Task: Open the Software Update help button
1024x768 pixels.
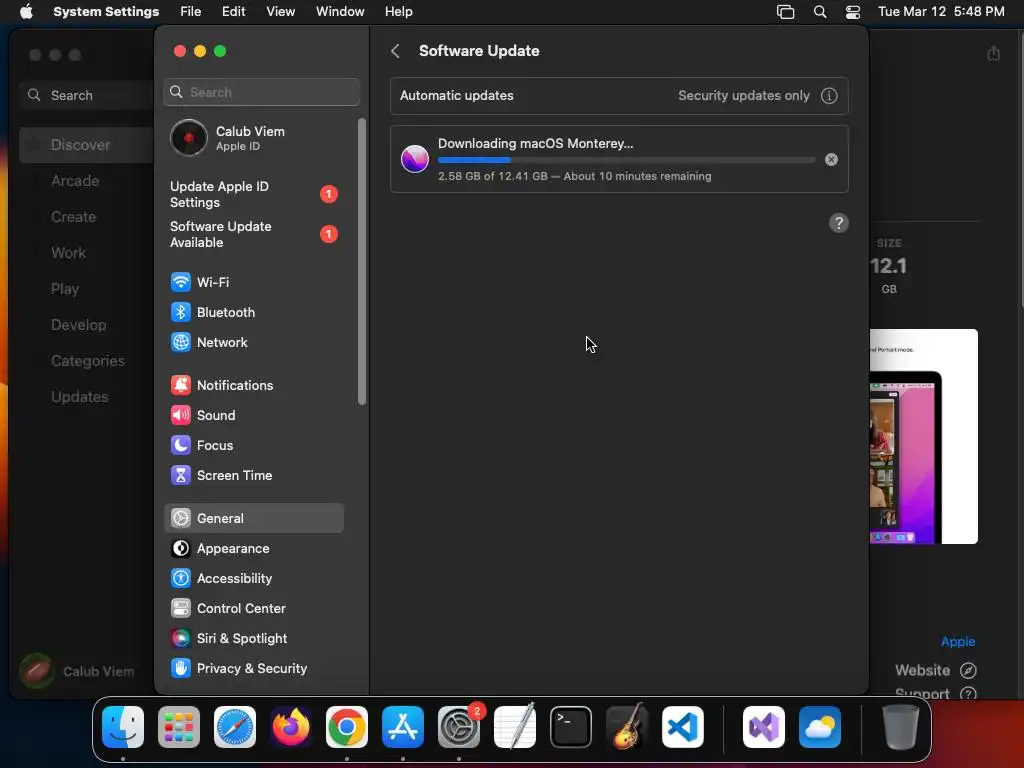Action: point(839,223)
